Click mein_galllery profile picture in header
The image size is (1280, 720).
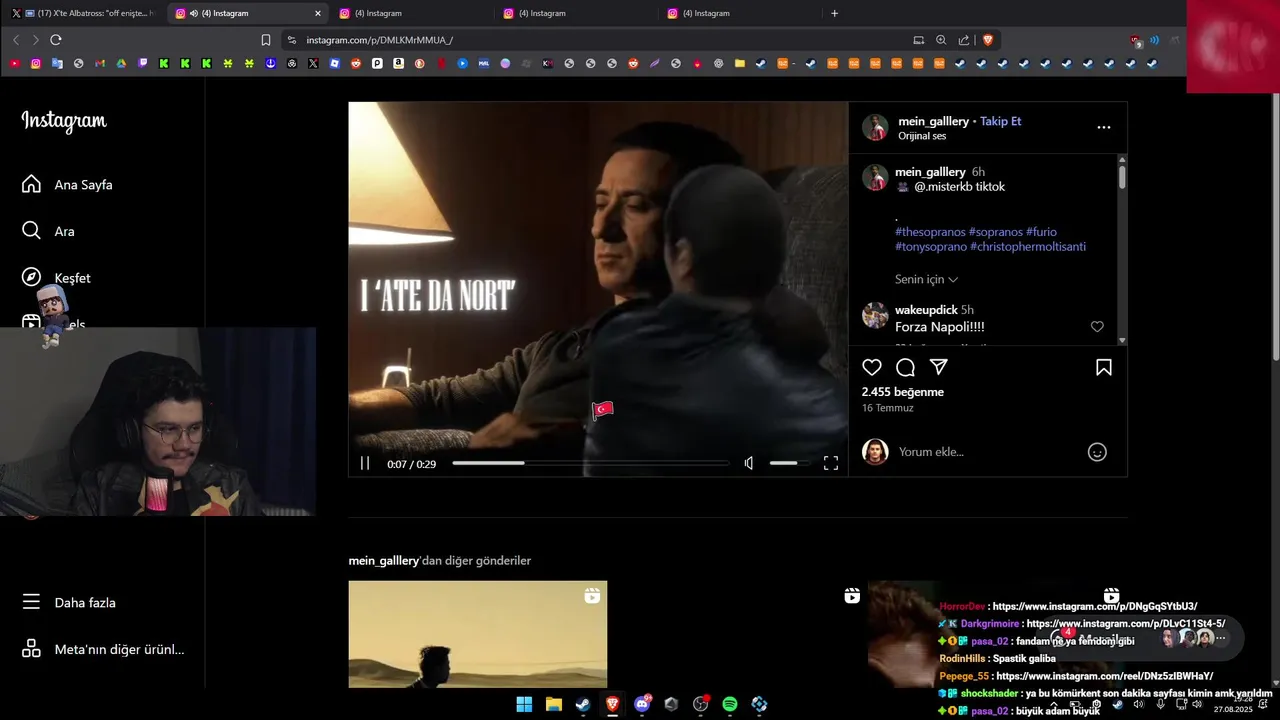pyautogui.click(x=875, y=127)
